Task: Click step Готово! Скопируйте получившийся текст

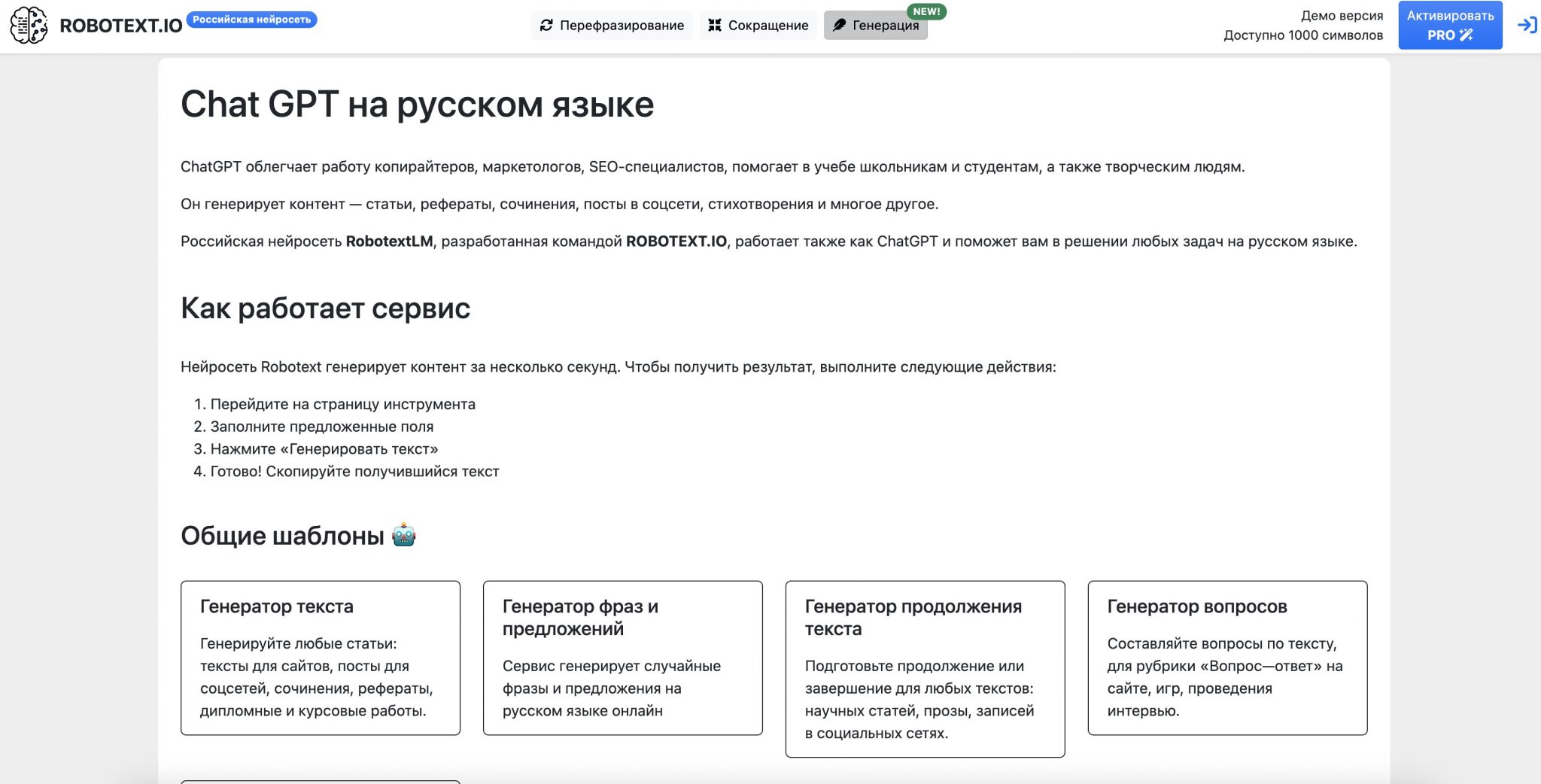Action: (354, 472)
